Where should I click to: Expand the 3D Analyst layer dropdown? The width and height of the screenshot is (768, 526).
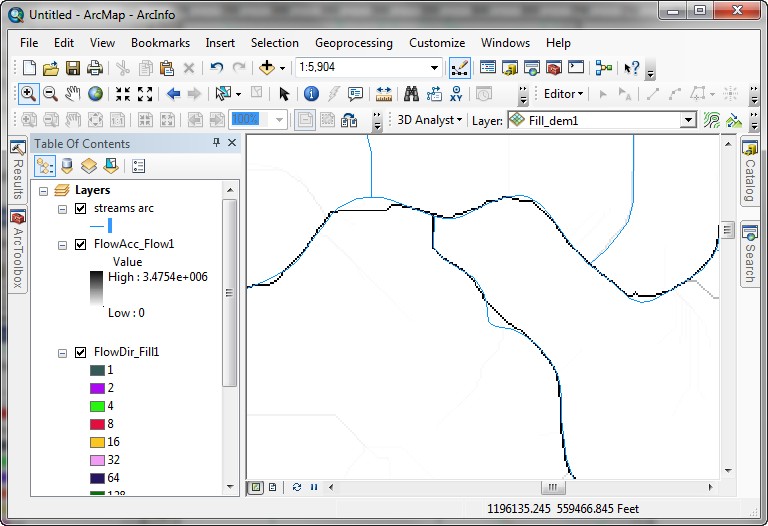(688, 120)
